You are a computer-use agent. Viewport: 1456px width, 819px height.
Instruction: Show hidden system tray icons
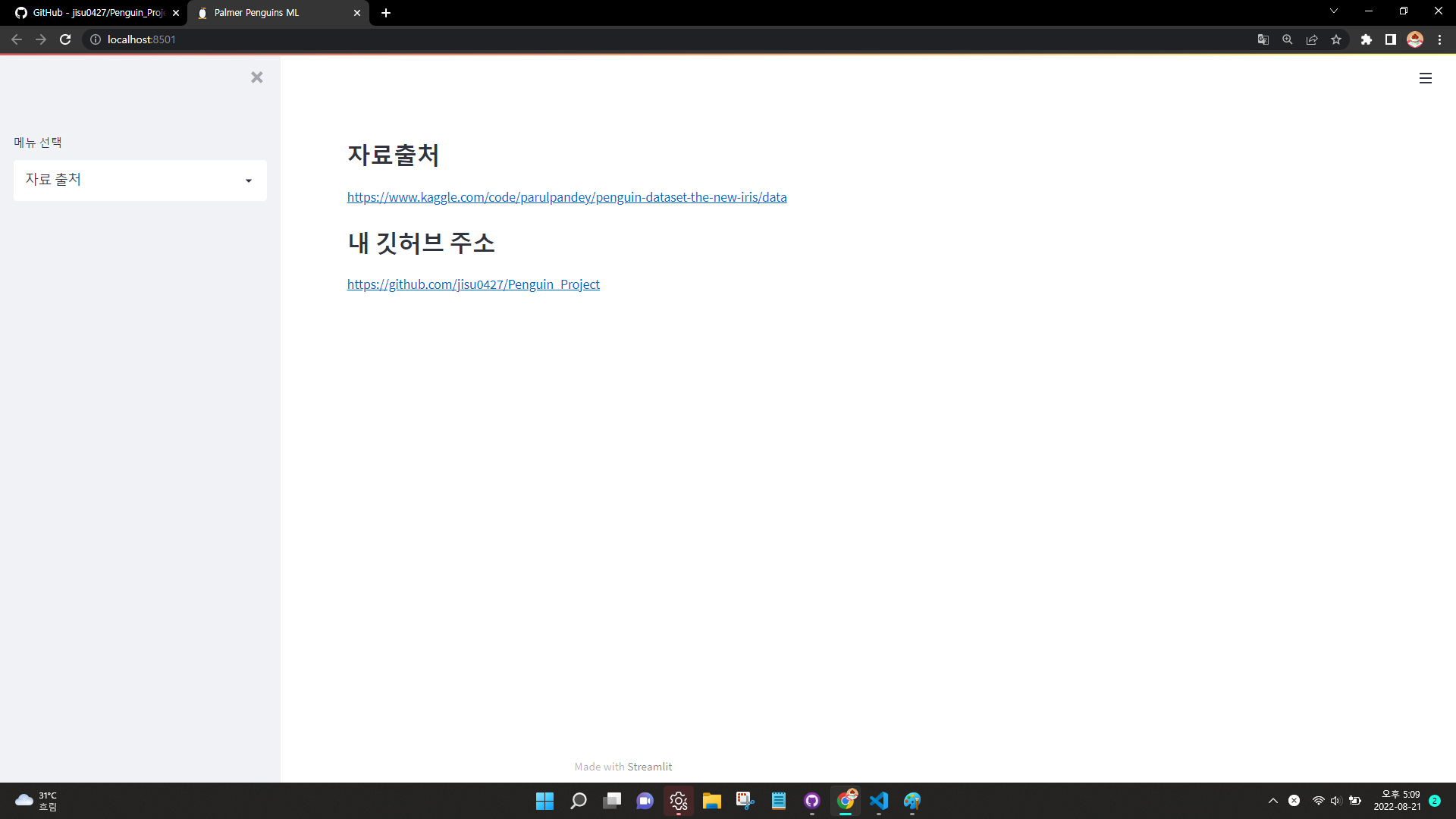pyautogui.click(x=1273, y=801)
